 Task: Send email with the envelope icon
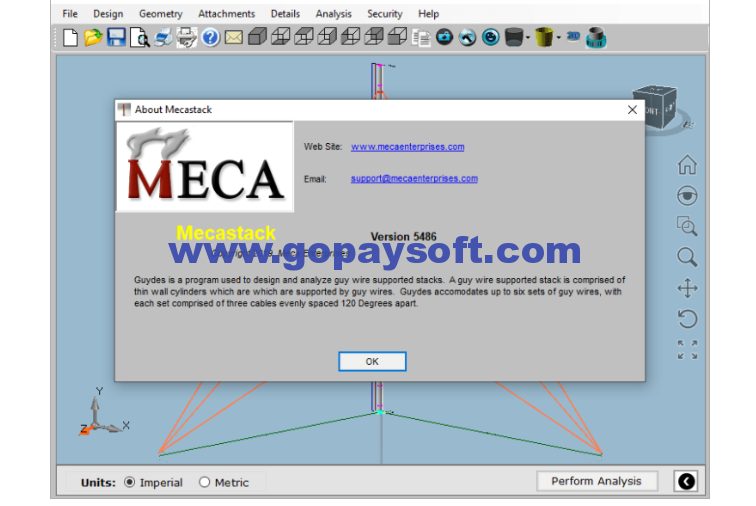pyautogui.click(x=234, y=38)
